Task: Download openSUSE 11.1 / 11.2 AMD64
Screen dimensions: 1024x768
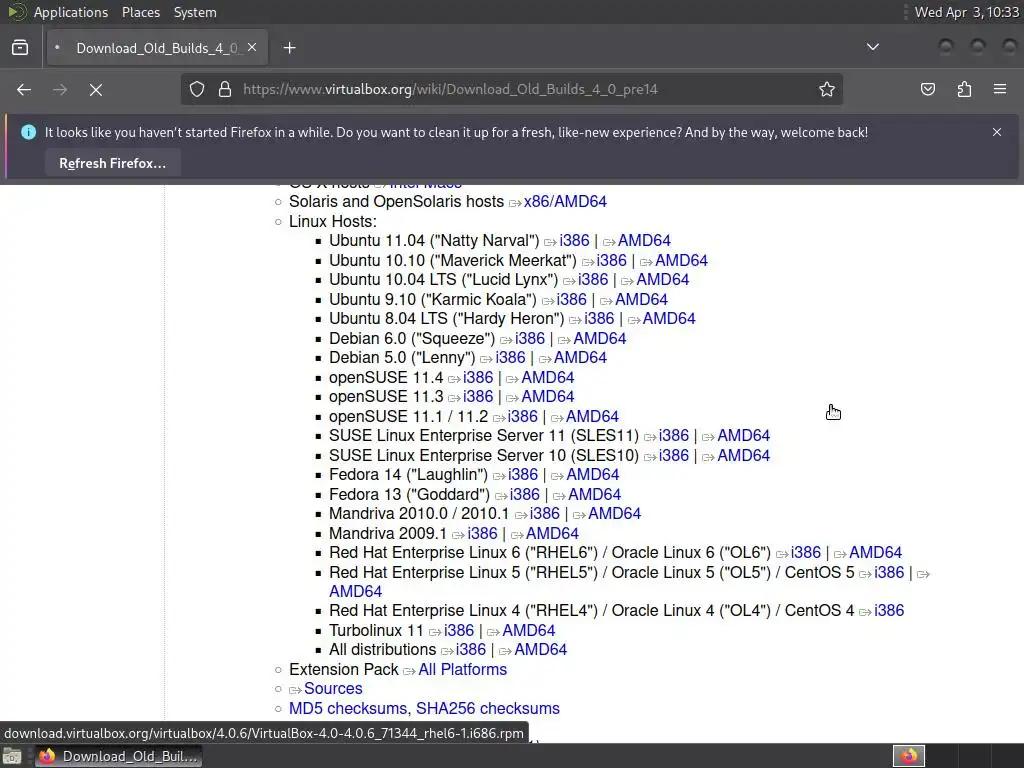Action: (x=592, y=416)
